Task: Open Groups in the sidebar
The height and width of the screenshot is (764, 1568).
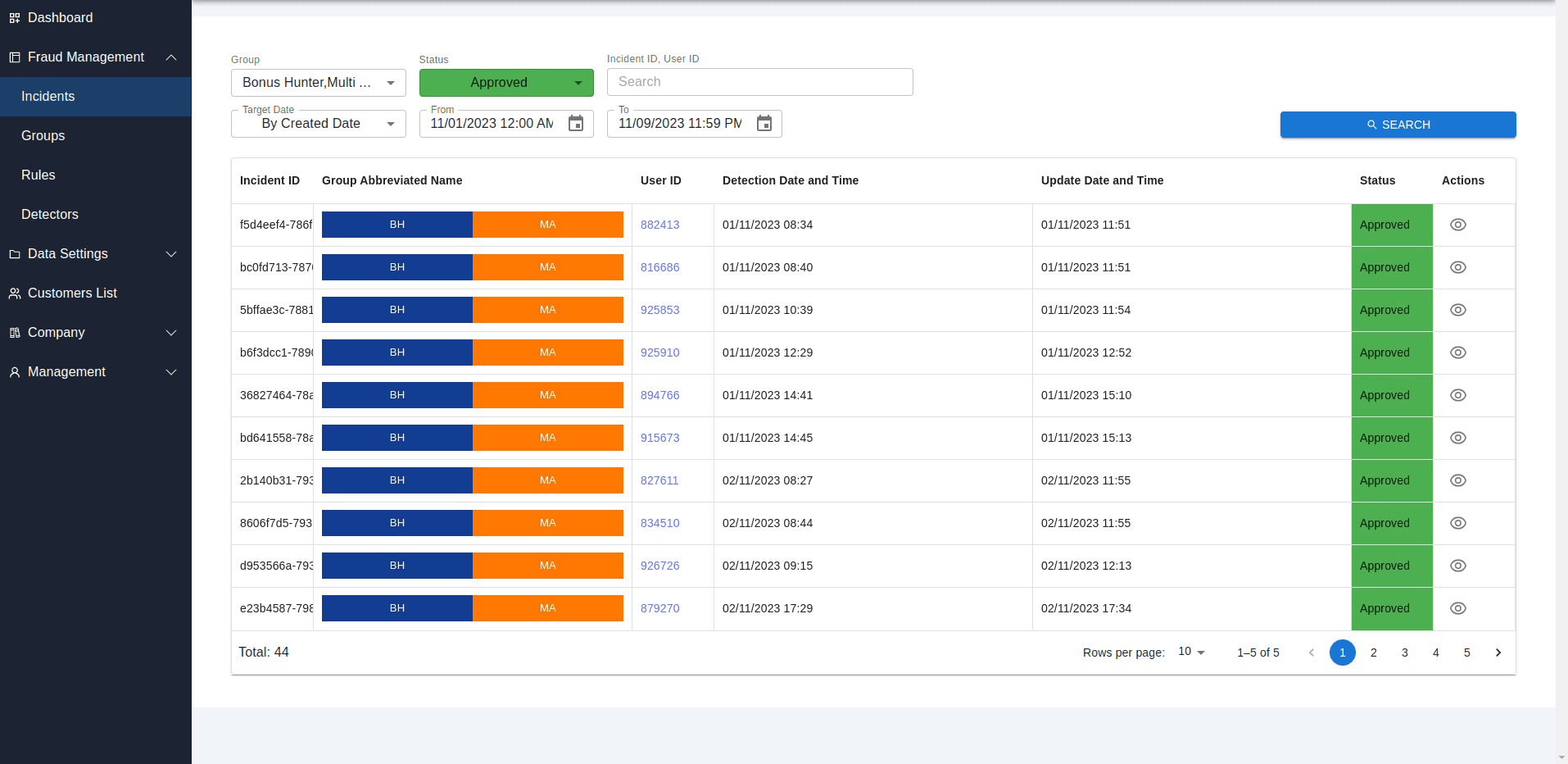Action: (x=96, y=136)
